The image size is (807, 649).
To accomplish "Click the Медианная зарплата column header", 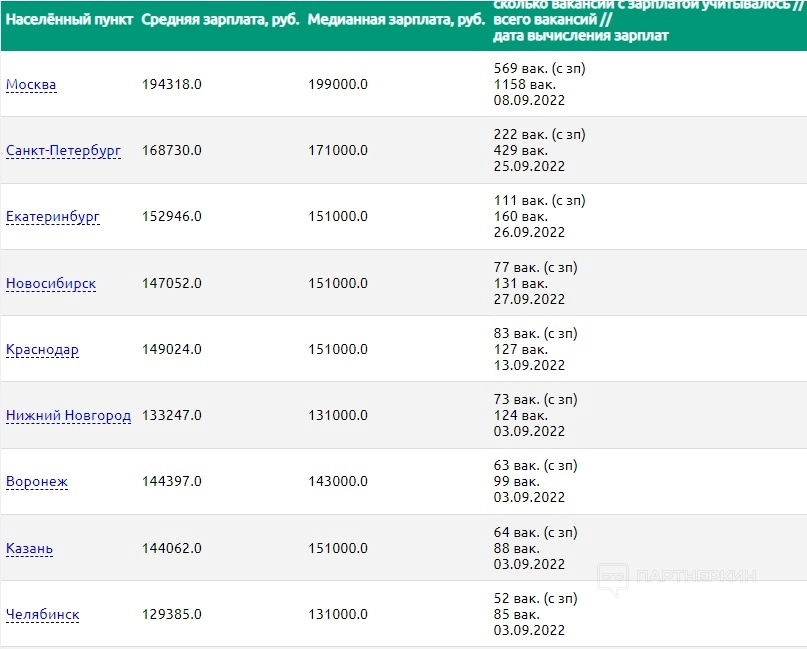I will pos(393,20).
